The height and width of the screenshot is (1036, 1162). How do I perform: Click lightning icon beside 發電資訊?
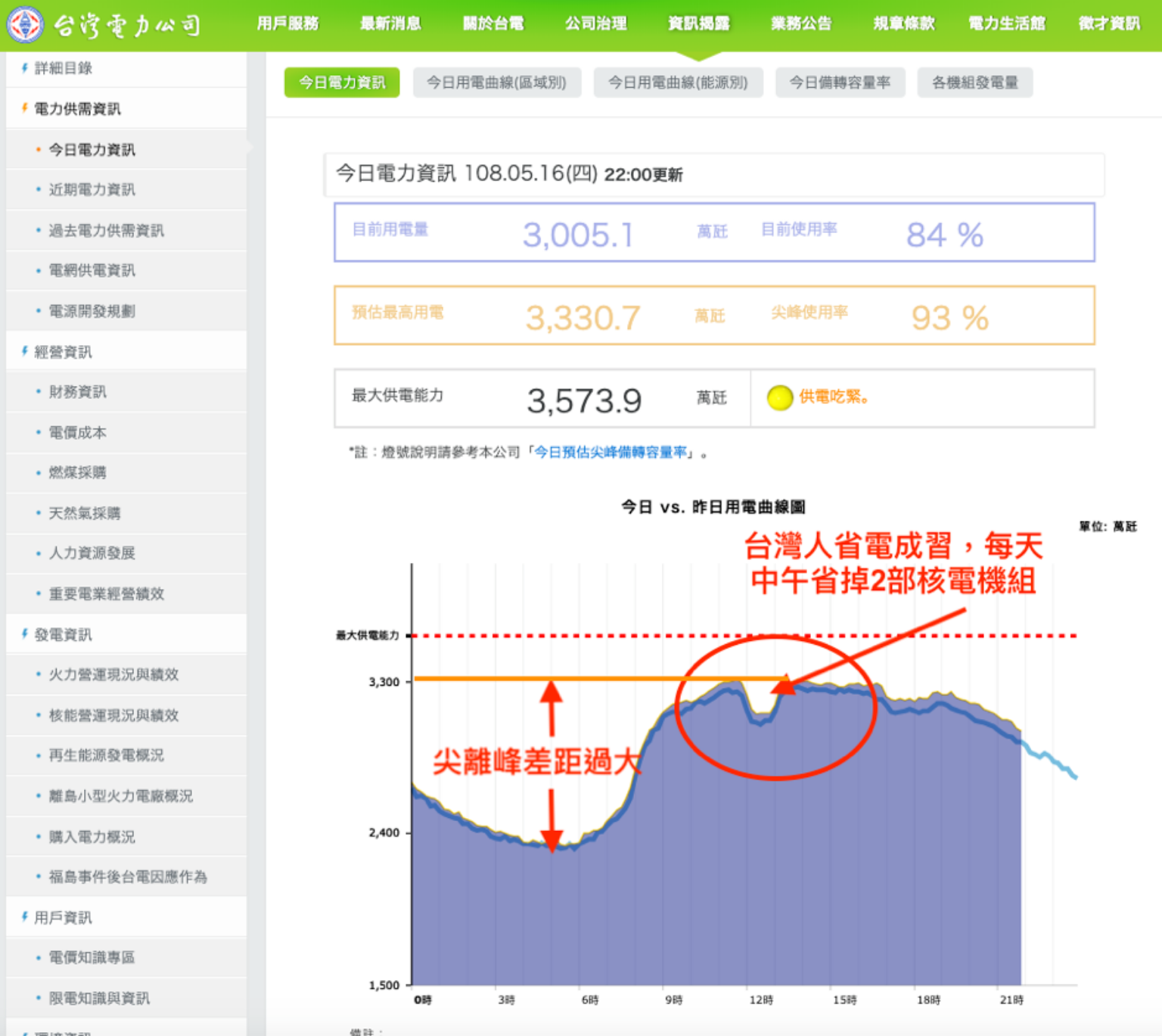pyautogui.click(x=24, y=634)
